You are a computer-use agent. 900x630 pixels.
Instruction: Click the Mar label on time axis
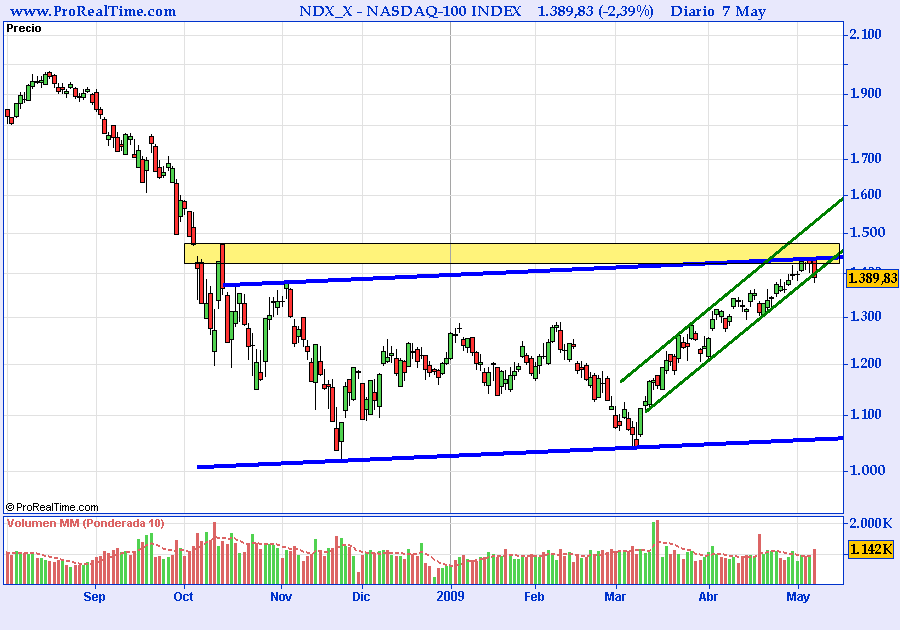[616, 597]
